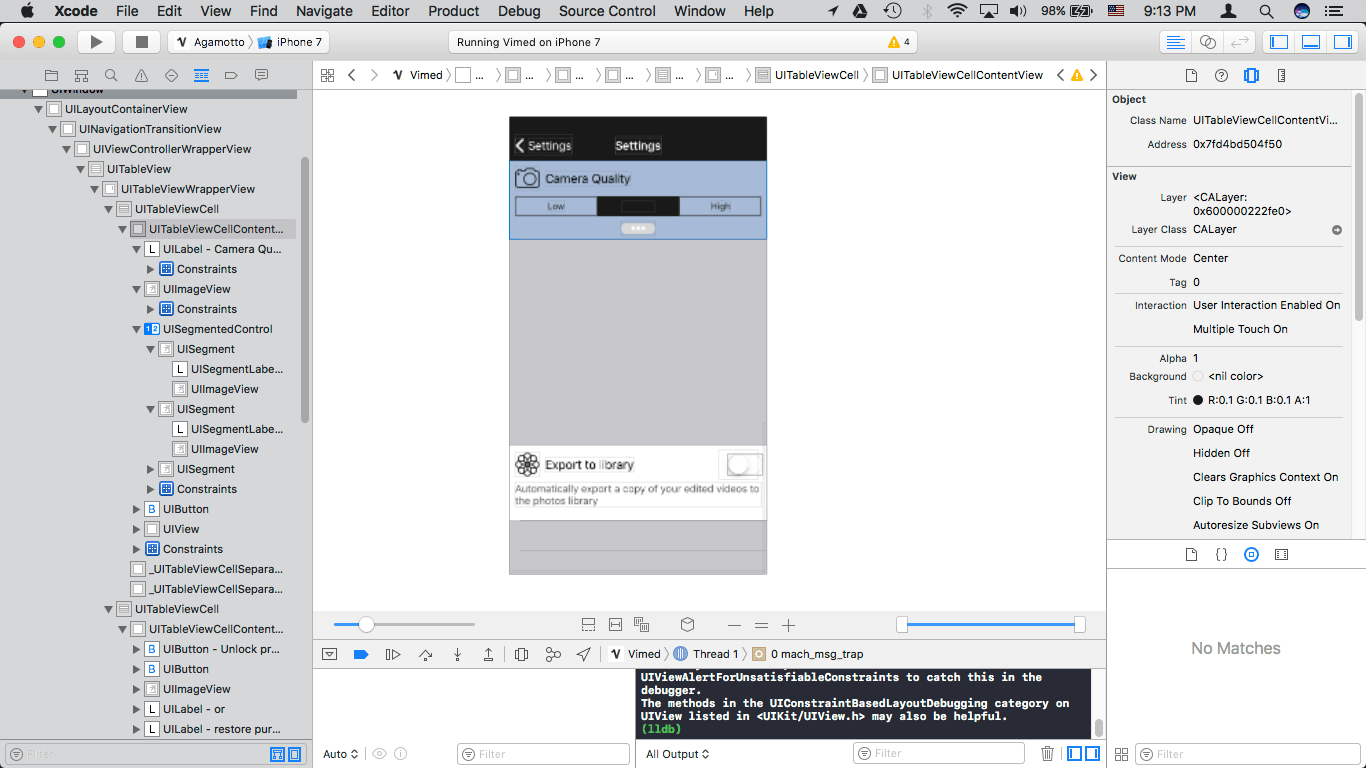This screenshot has height=768, width=1366.
Task: Go back in the jump bar history
Action: [x=352, y=75]
